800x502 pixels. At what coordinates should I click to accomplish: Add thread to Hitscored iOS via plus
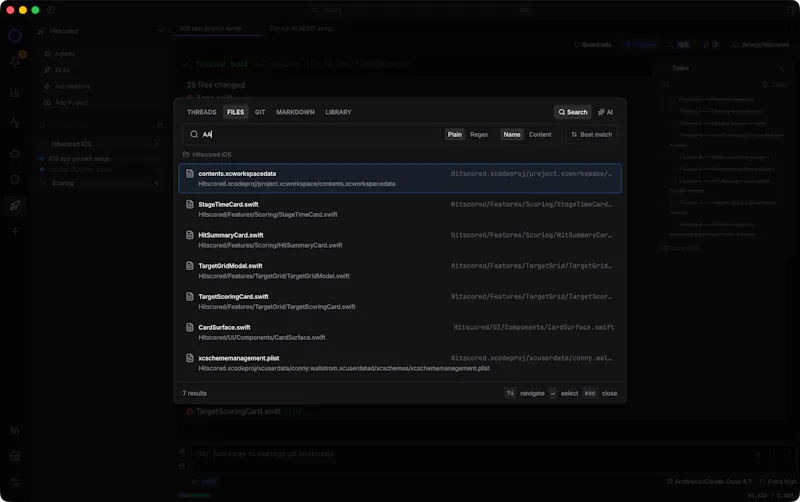(157, 144)
